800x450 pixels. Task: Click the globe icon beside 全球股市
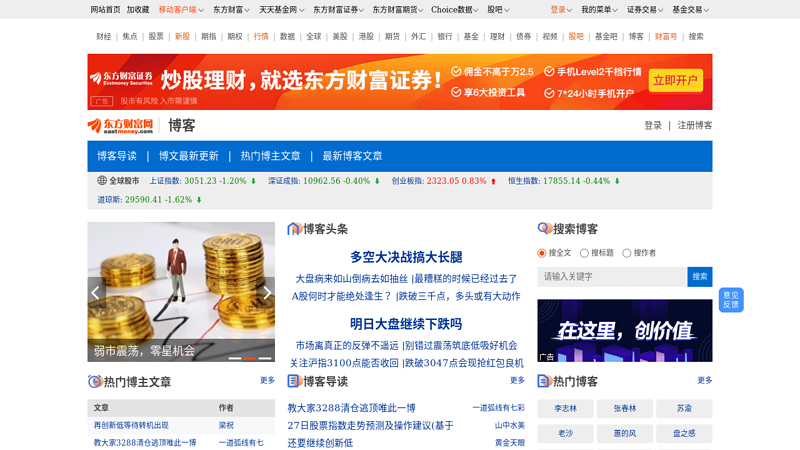tap(102, 181)
